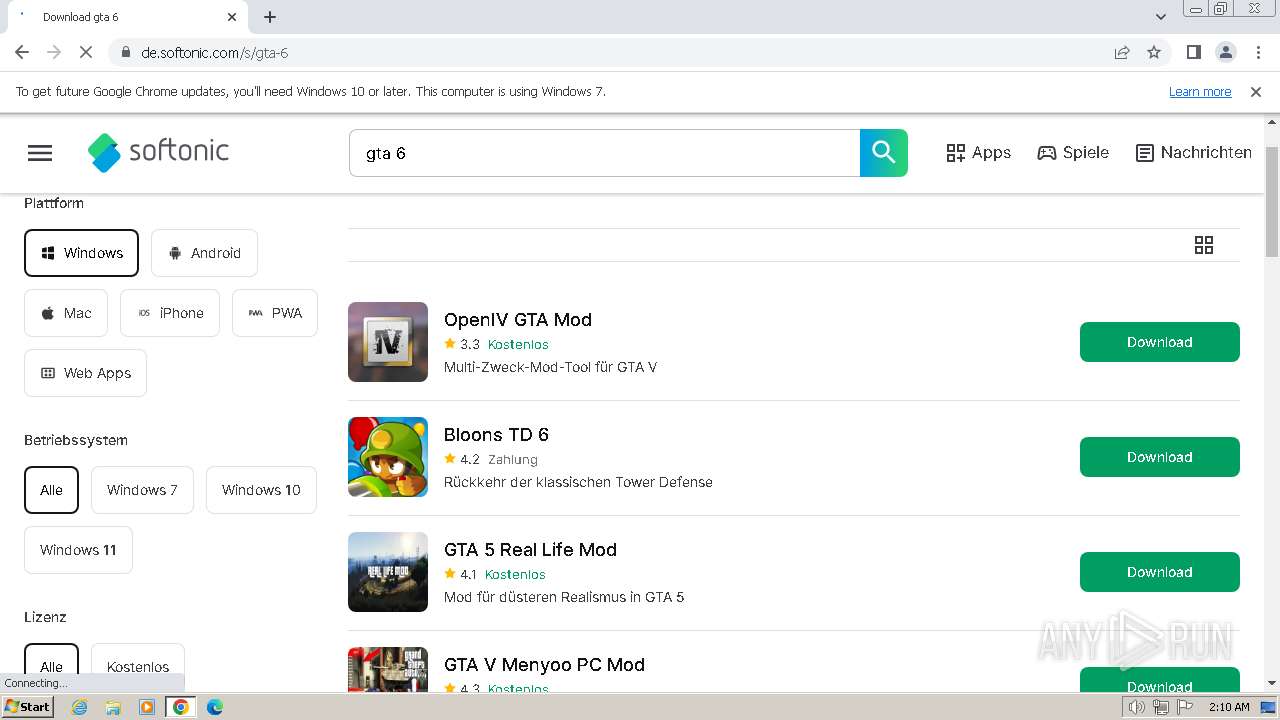1280x720 pixels.
Task: Open Bloons TD 6 app thumbnail
Action: coord(388,457)
